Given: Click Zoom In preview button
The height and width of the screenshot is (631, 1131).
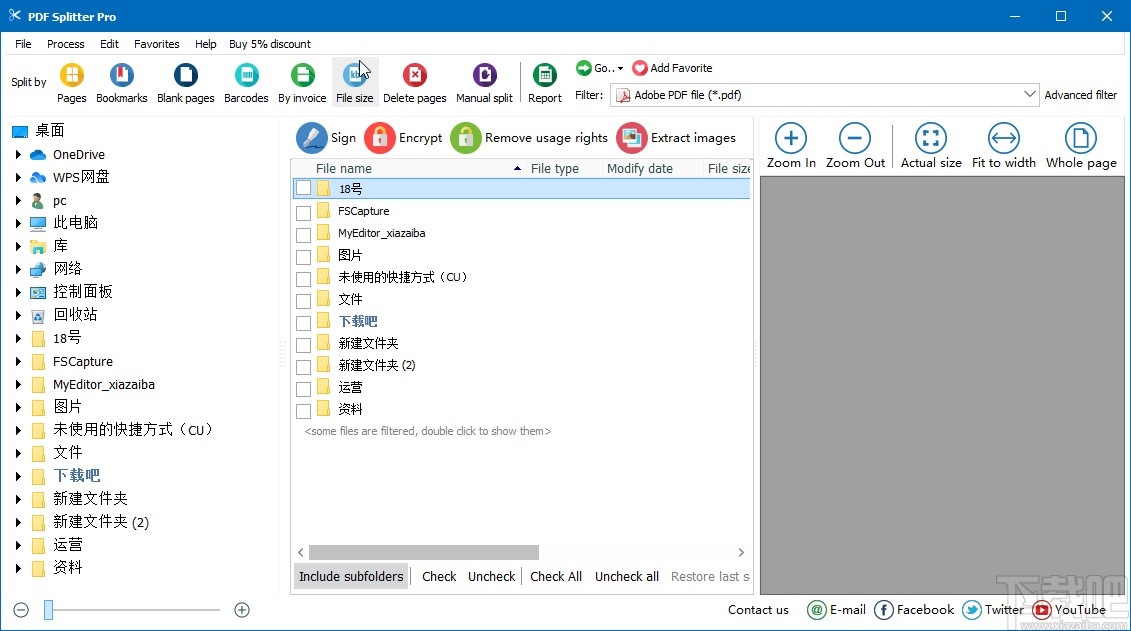Looking at the screenshot, I should pos(791,146).
